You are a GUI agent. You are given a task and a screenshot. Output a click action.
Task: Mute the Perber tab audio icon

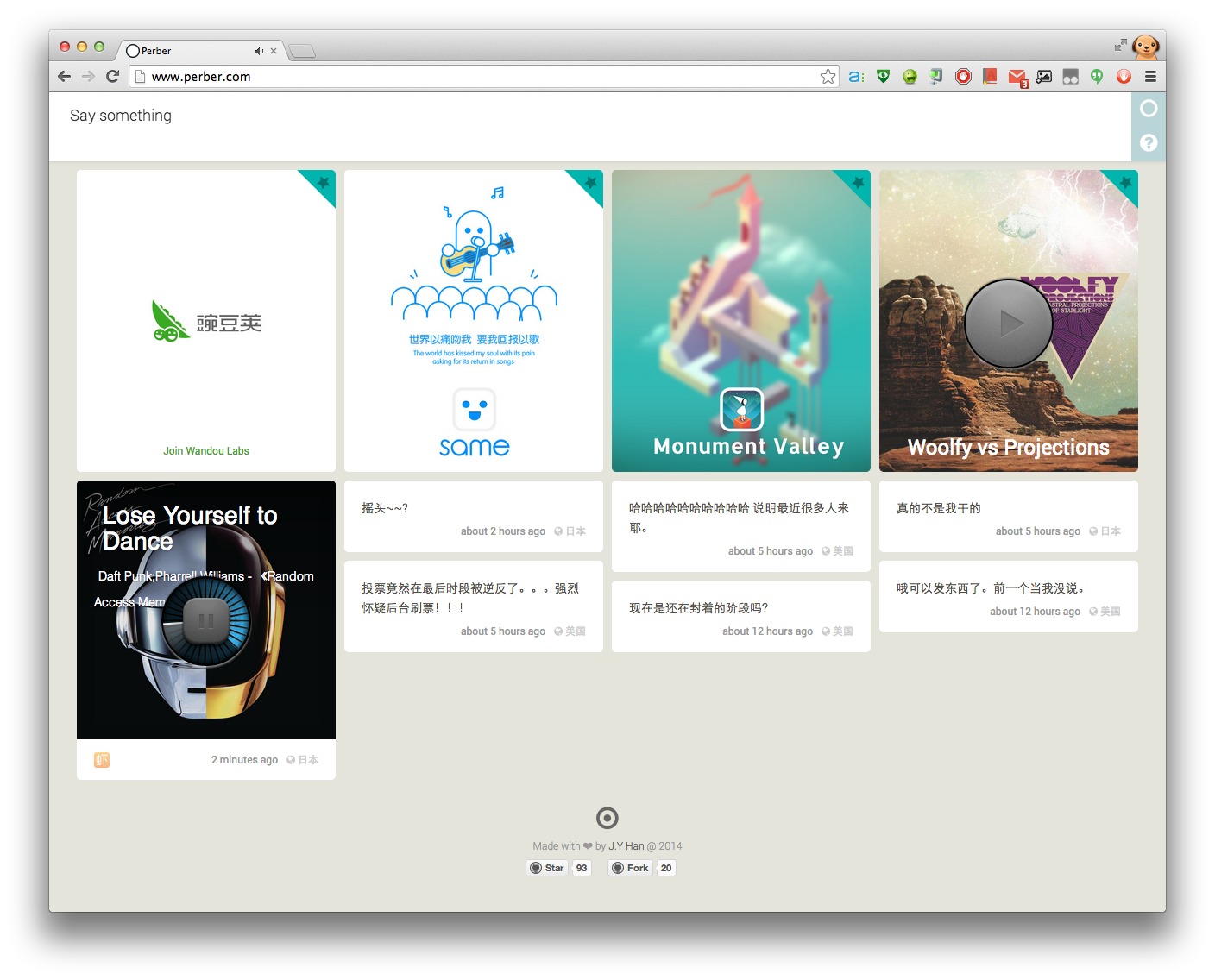(258, 51)
